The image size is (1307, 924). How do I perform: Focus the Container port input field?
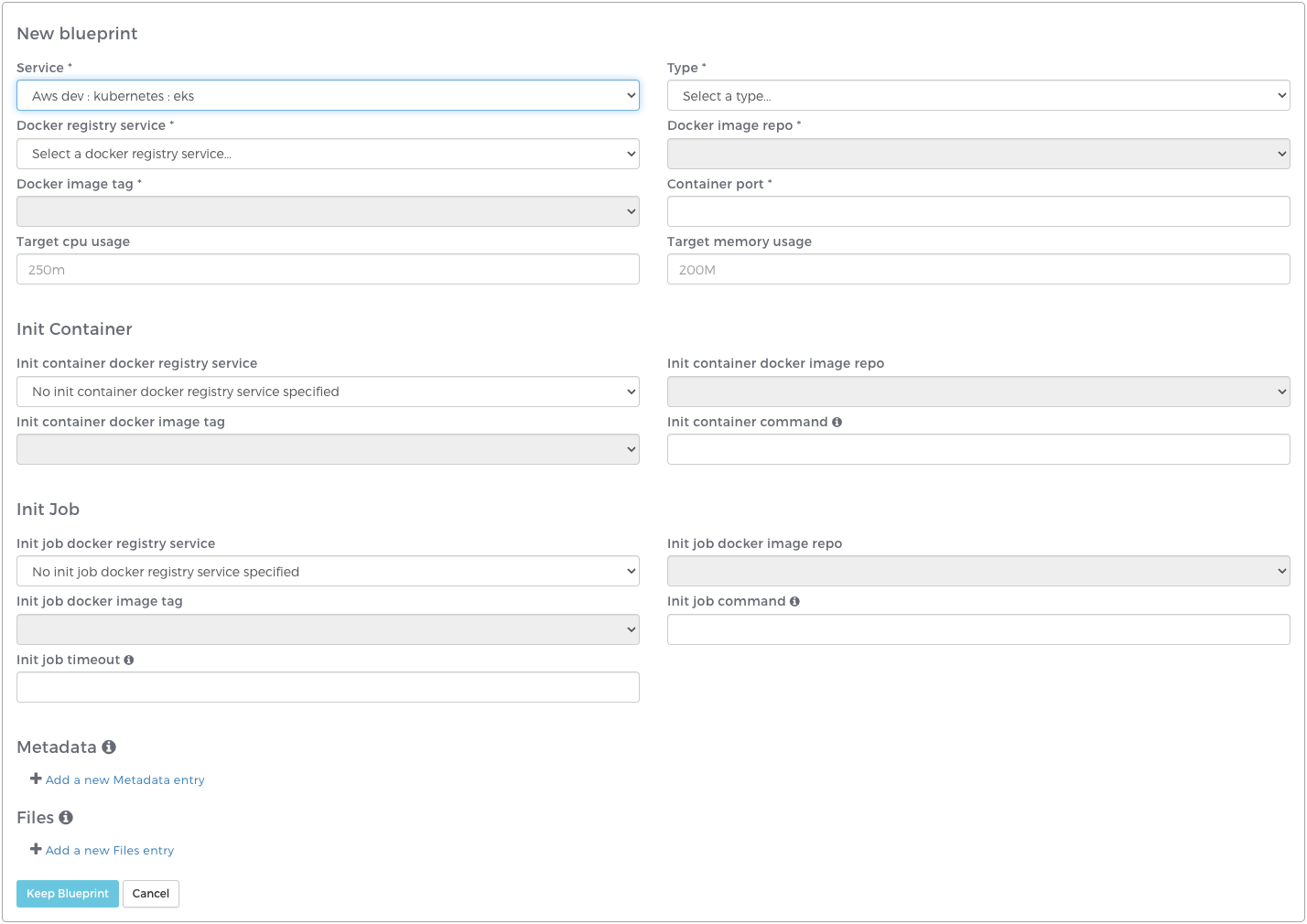(978, 211)
